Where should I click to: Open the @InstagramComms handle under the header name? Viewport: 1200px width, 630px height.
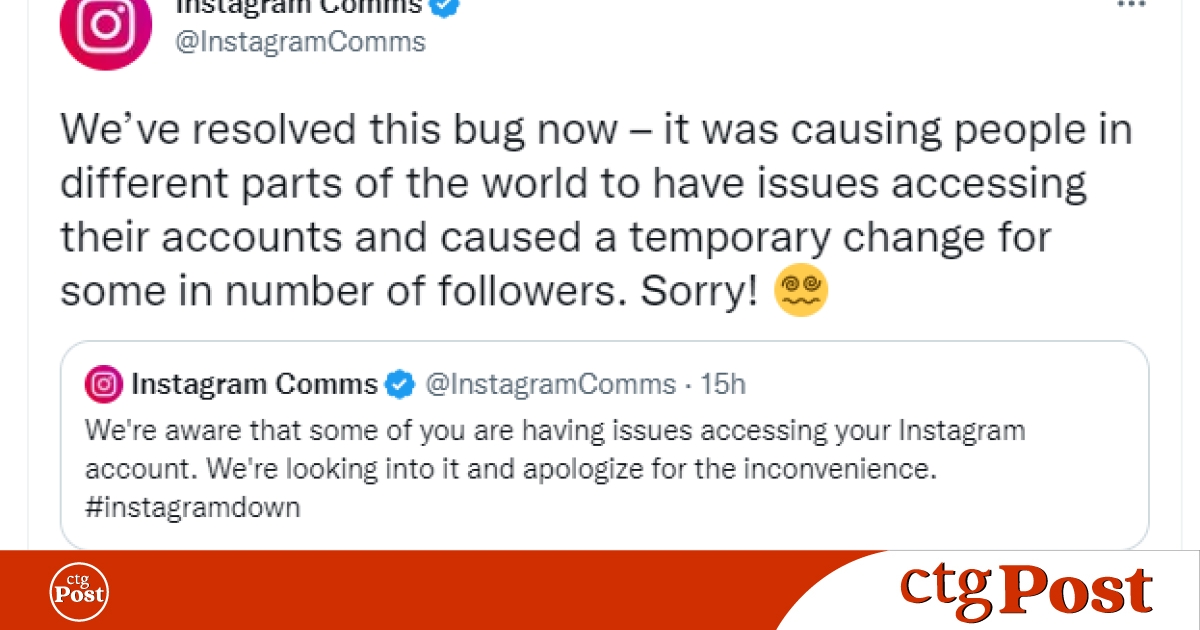click(301, 42)
